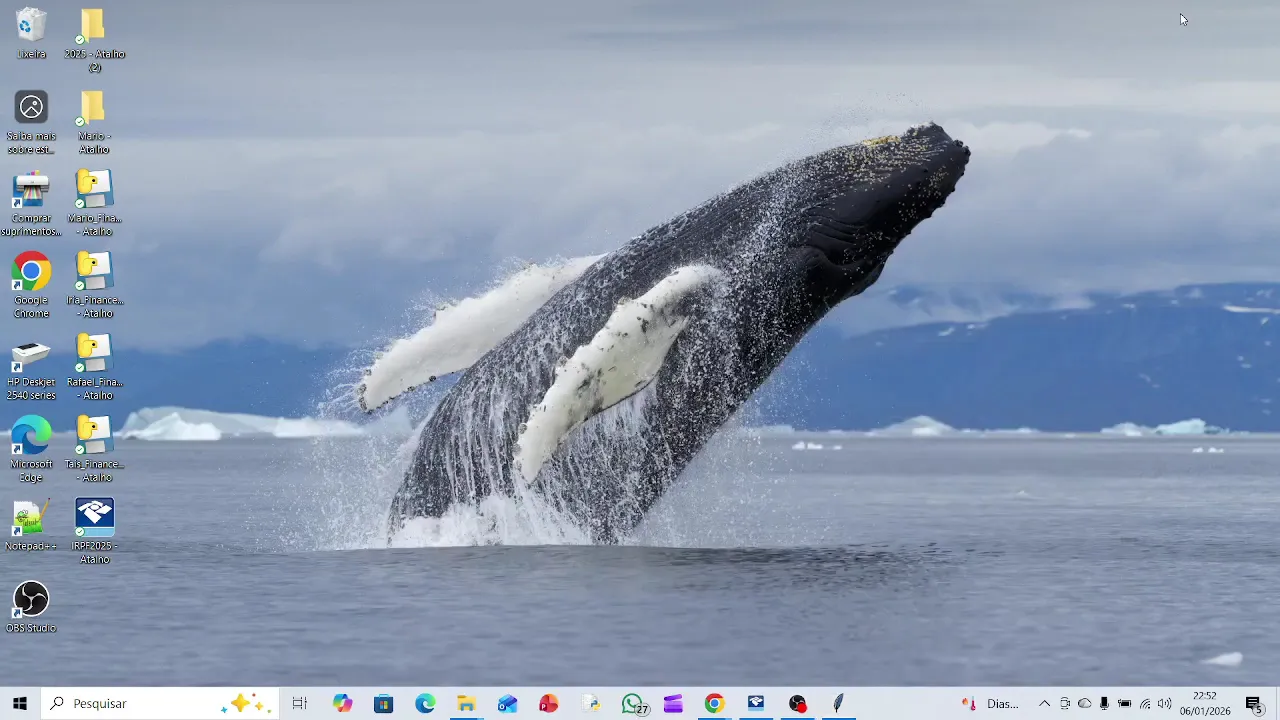
Task: Select the Tais_Financeiro - Atalho folder
Action: click(94, 450)
